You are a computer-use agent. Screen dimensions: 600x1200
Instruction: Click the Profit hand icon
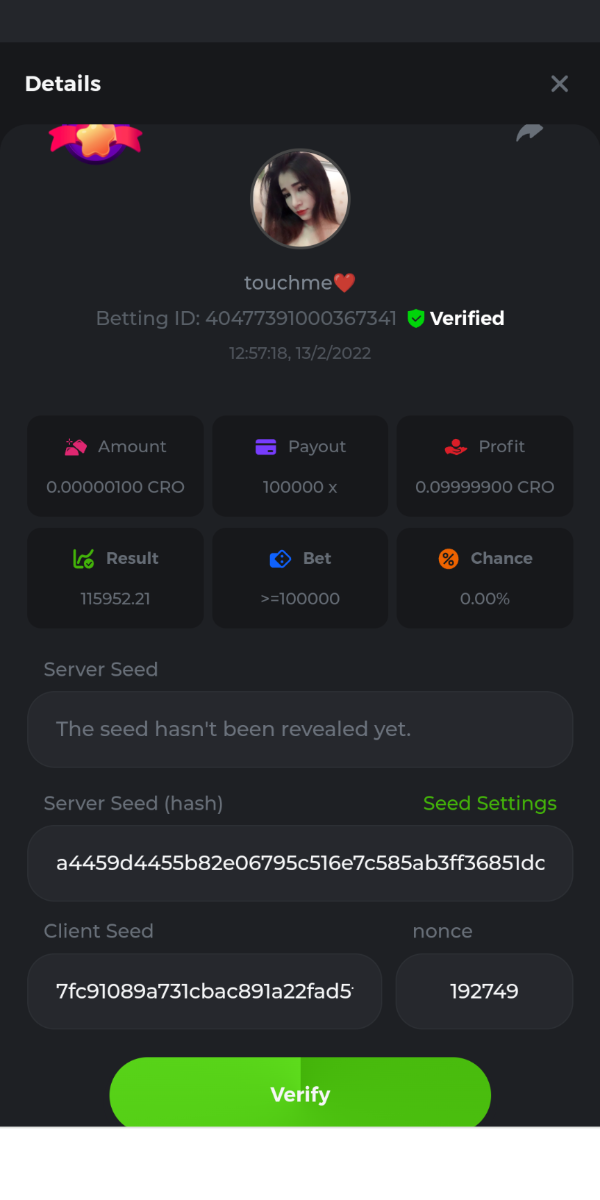pos(456,447)
